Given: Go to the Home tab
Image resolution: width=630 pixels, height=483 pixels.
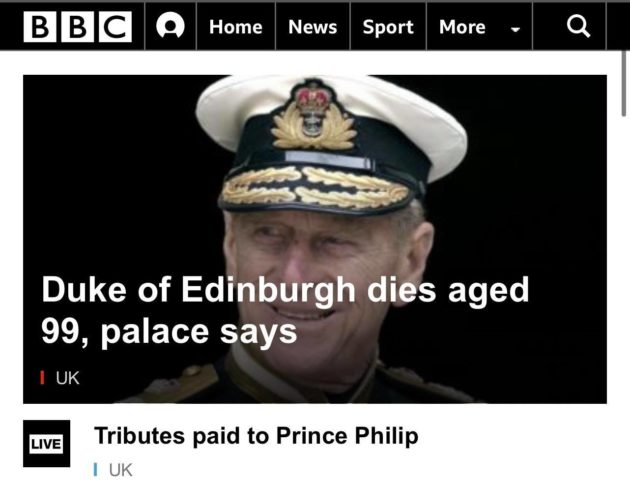Looking at the screenshot, I should (x=235, y=27).
